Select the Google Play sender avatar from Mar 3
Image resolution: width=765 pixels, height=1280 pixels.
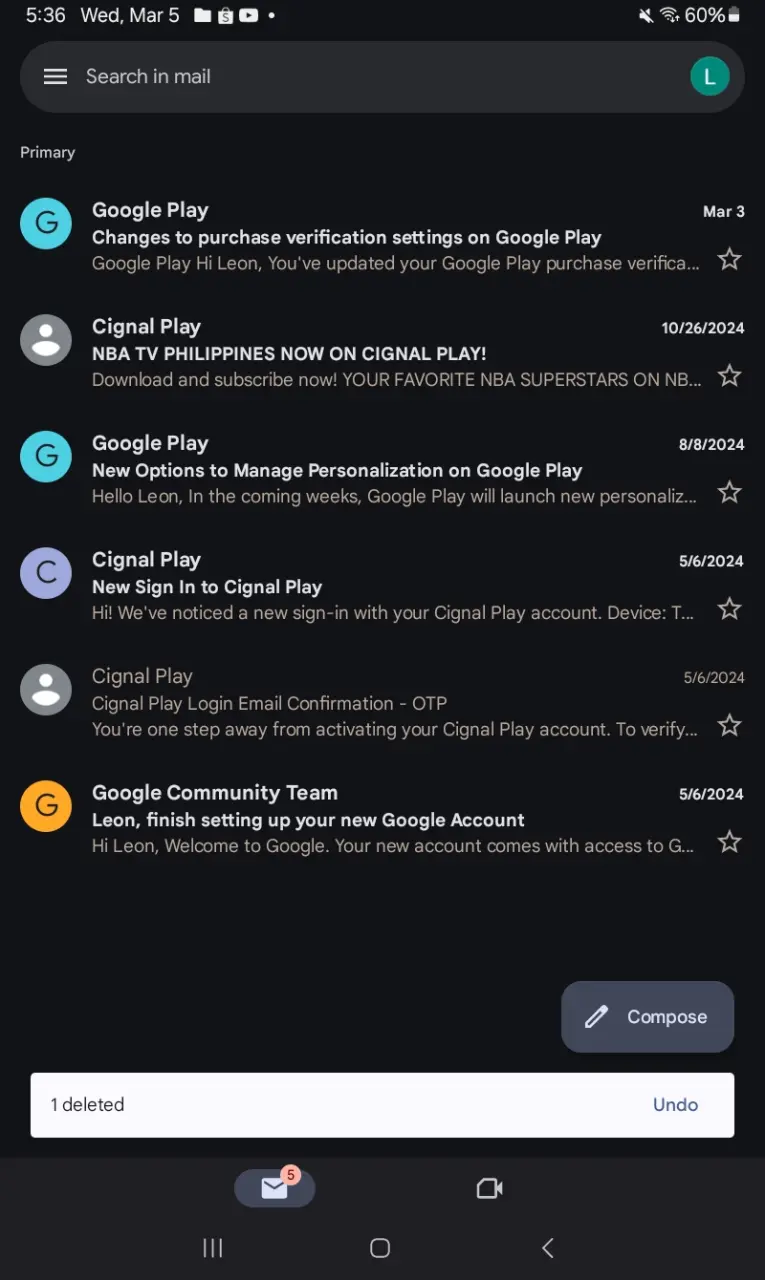[46, 223]
